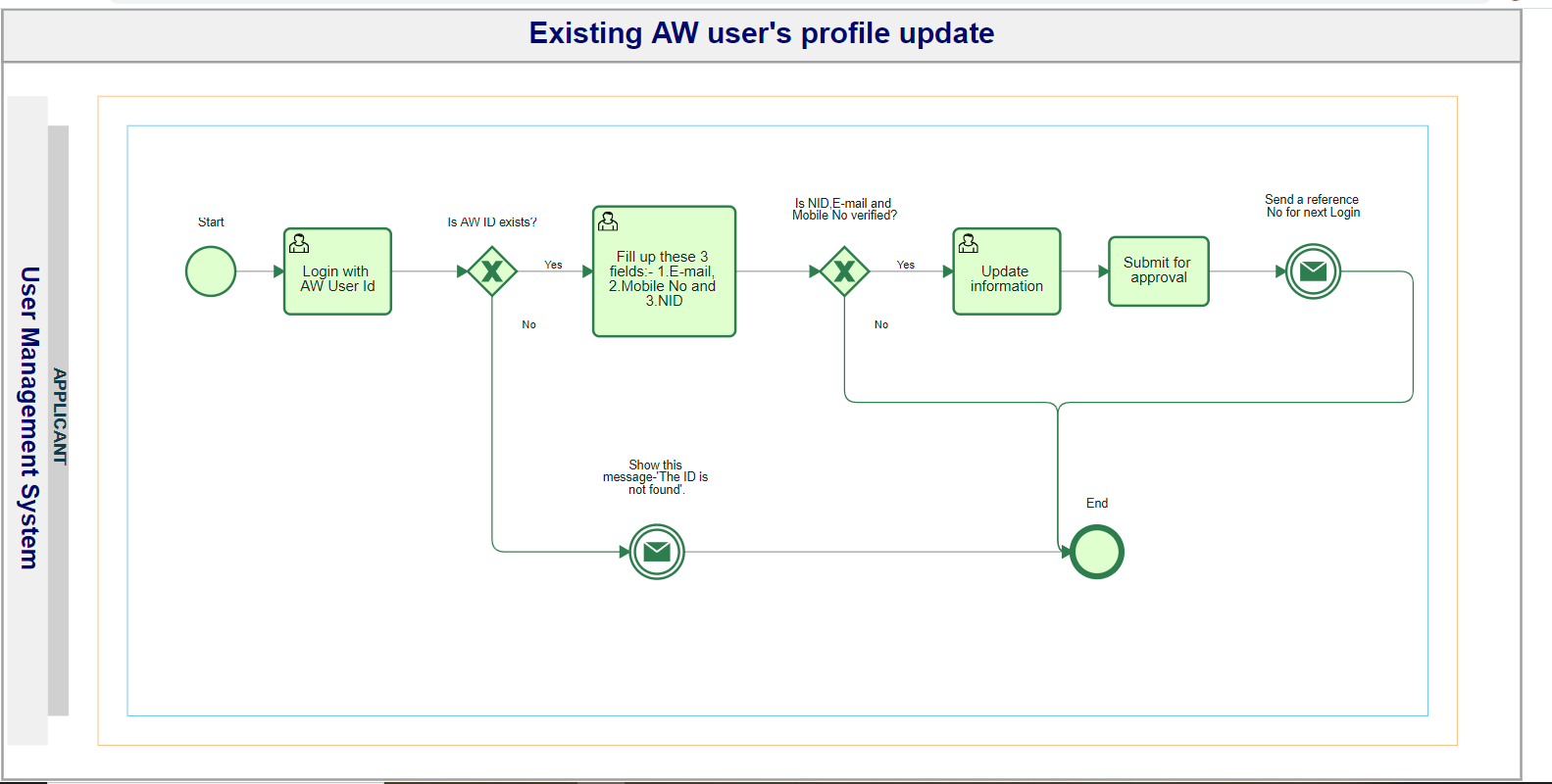Select the End event circle
The width and height of the screenshot is (1552, 784).
[x=1097, y=552]
